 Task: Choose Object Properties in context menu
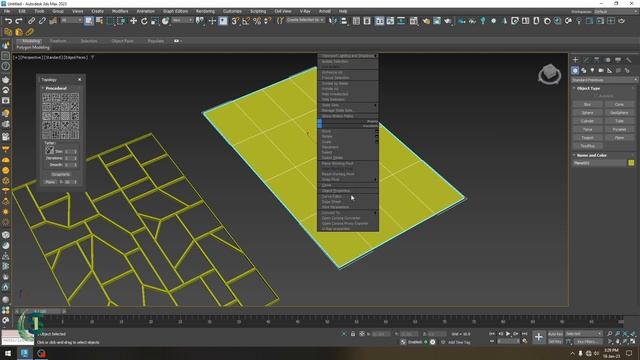tap(348, 191)
